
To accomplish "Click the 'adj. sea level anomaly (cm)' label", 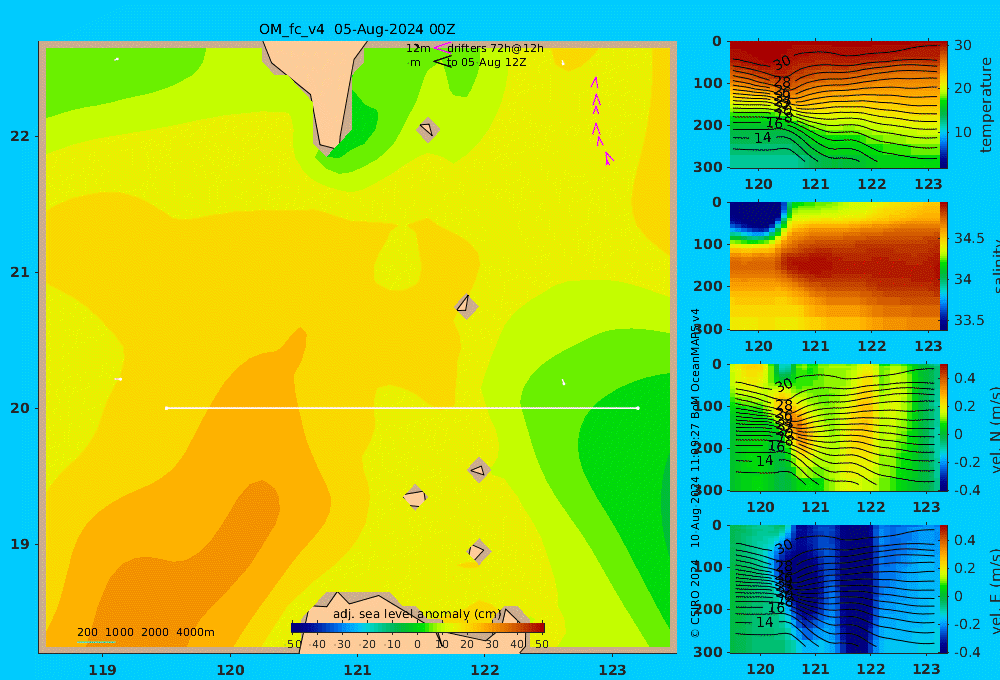I will [417, 614].
